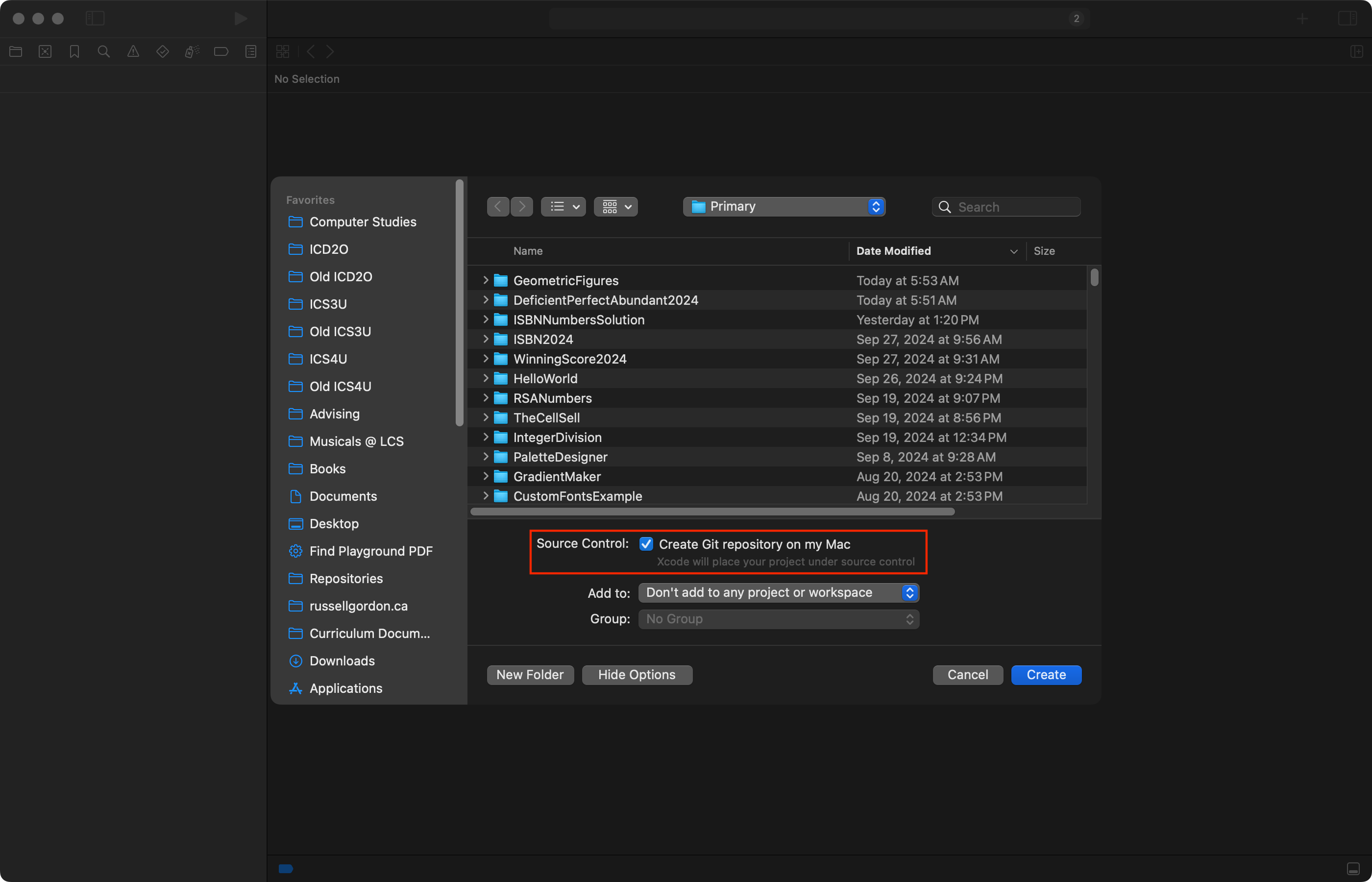Click the horizontal scrollbar under file list
This screenshot has height=882, width=1372.
pyautogui.click(x=712, y=512)
